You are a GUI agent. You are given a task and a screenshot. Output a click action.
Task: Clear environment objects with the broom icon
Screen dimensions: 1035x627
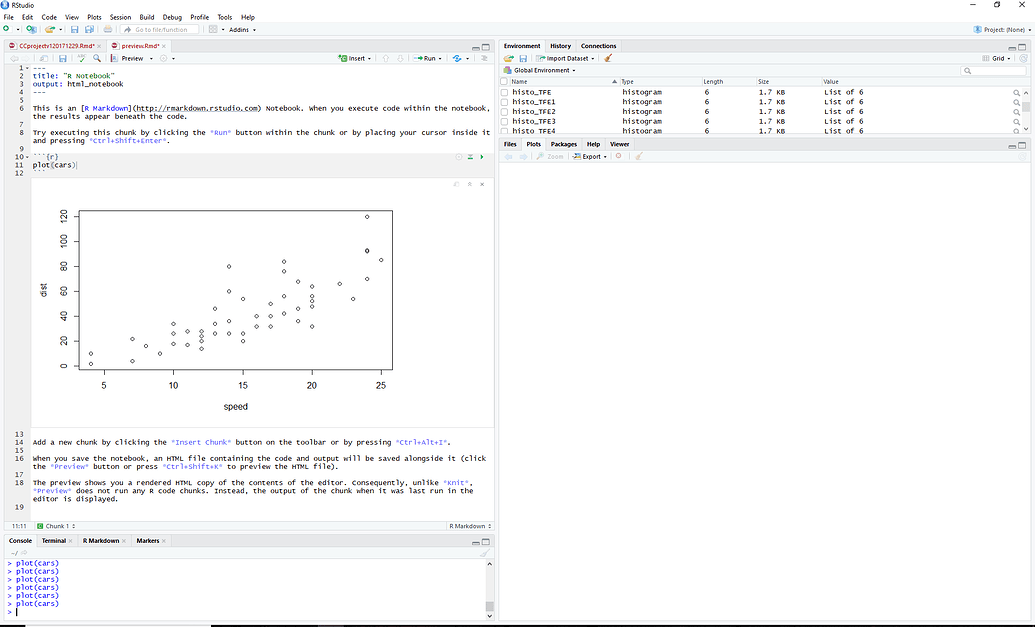click(608, 58)
